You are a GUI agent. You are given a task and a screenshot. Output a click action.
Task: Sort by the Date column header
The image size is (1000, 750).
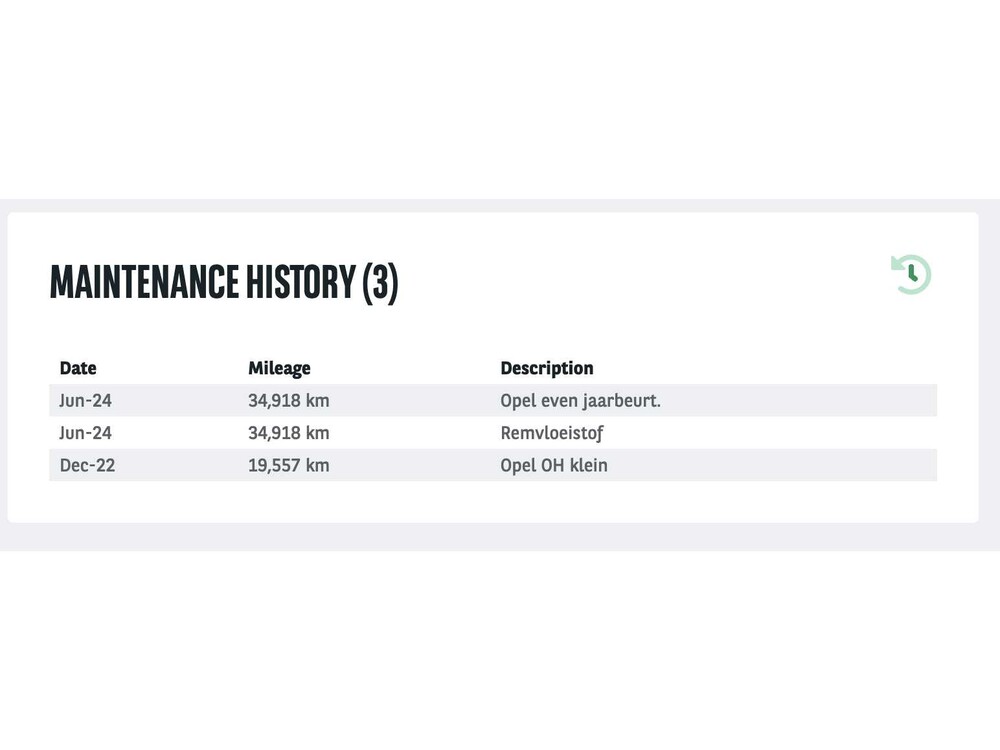78,368
